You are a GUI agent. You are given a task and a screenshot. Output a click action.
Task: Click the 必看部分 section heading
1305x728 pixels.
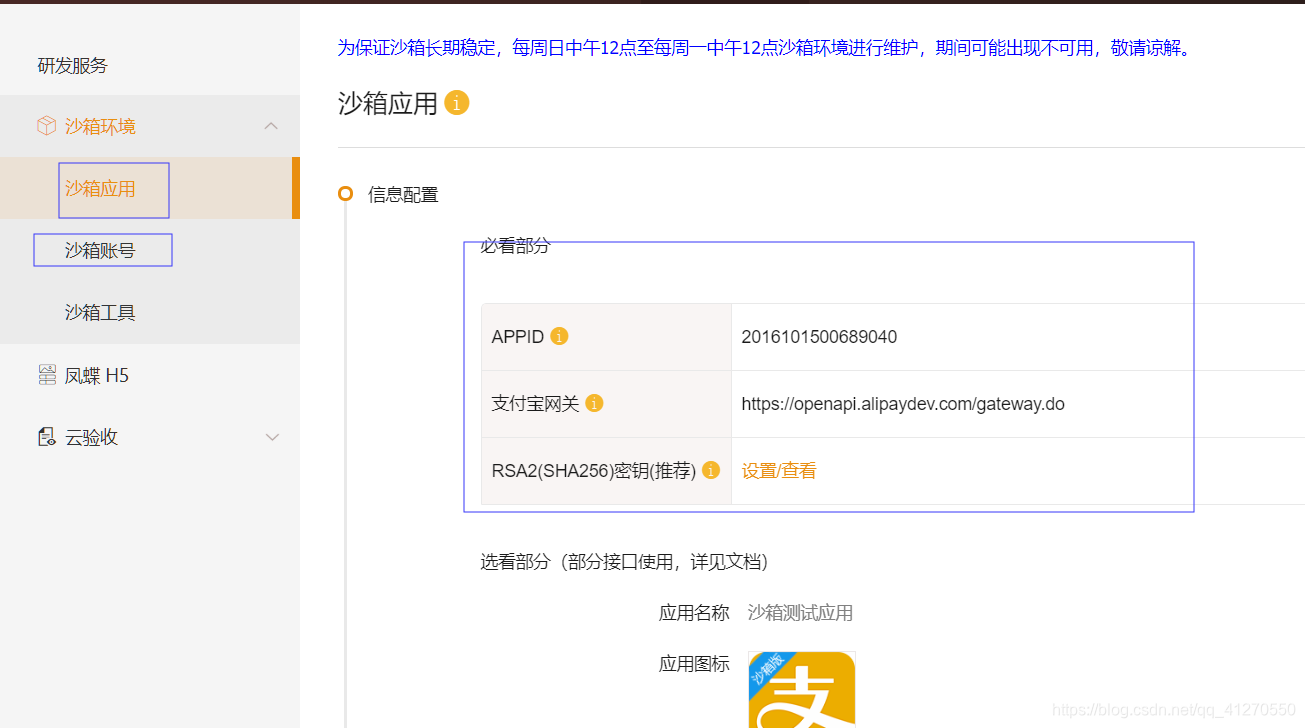(515, 245)
